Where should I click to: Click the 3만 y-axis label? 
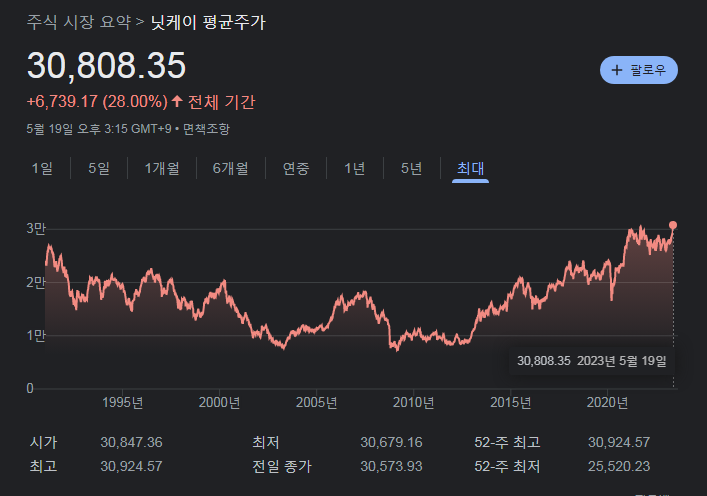click(36, 229)
